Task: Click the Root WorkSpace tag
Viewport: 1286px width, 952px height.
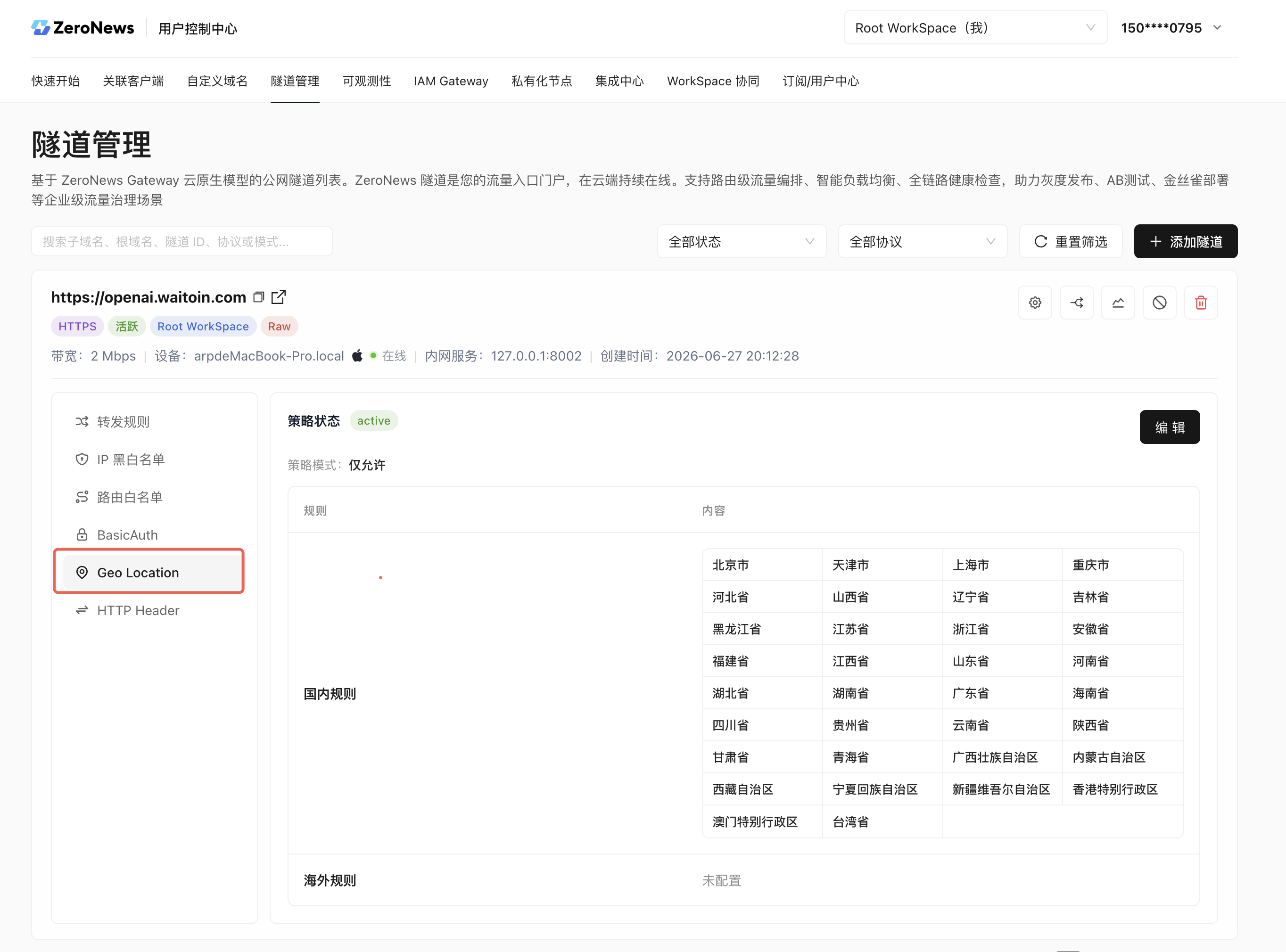Action: point(203,326)
